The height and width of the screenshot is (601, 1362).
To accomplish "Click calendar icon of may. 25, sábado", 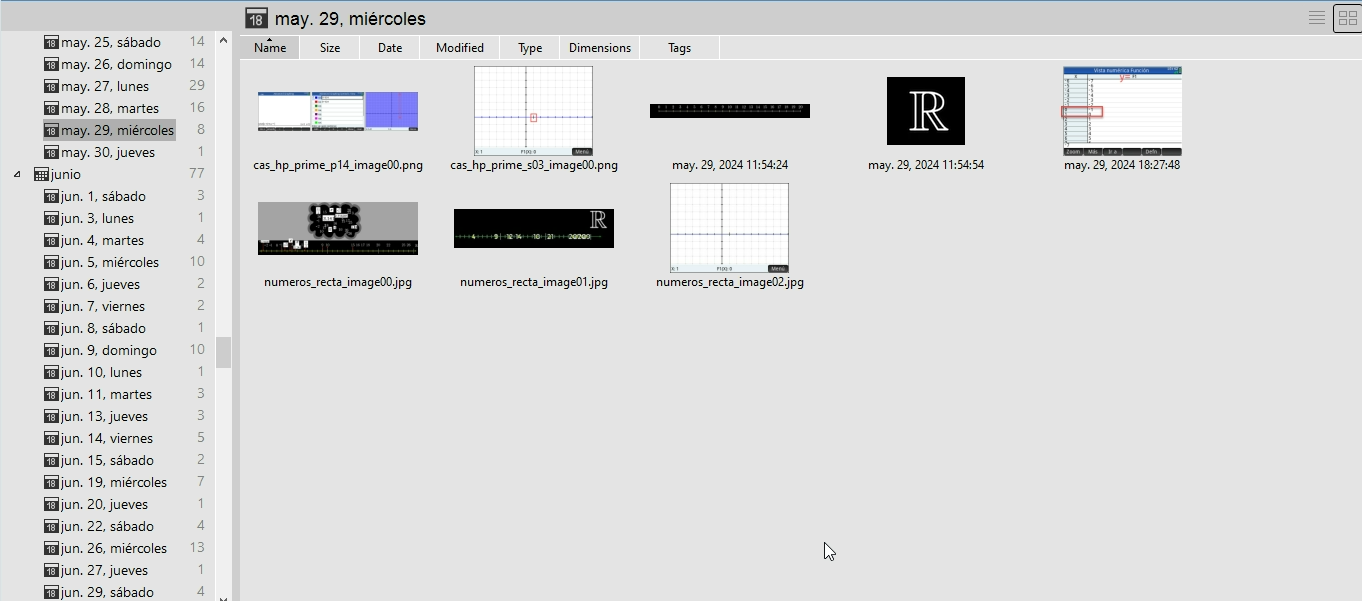I will click(x=52, y=42).
